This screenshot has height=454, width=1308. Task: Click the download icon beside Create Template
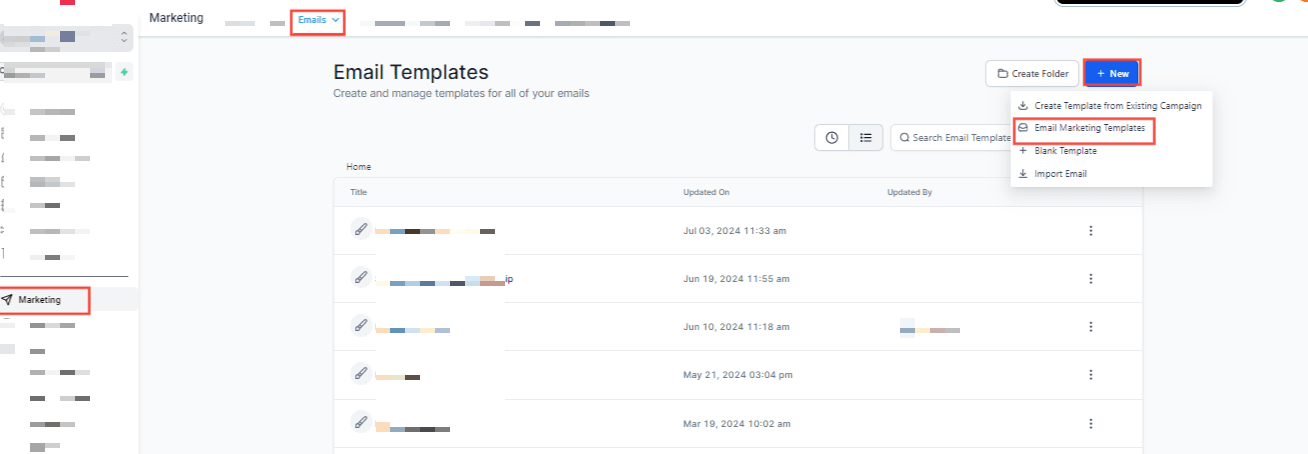pyautogui.click(x=1023, y=105)
